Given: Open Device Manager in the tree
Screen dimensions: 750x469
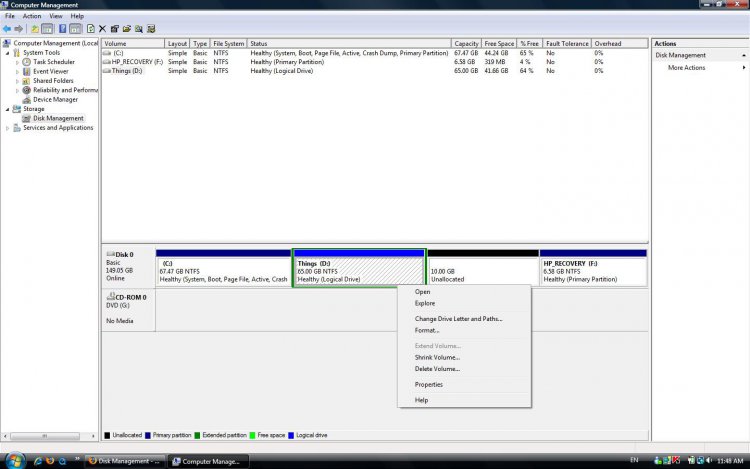Looking at the screenshot, I should [x=55, y=99].
